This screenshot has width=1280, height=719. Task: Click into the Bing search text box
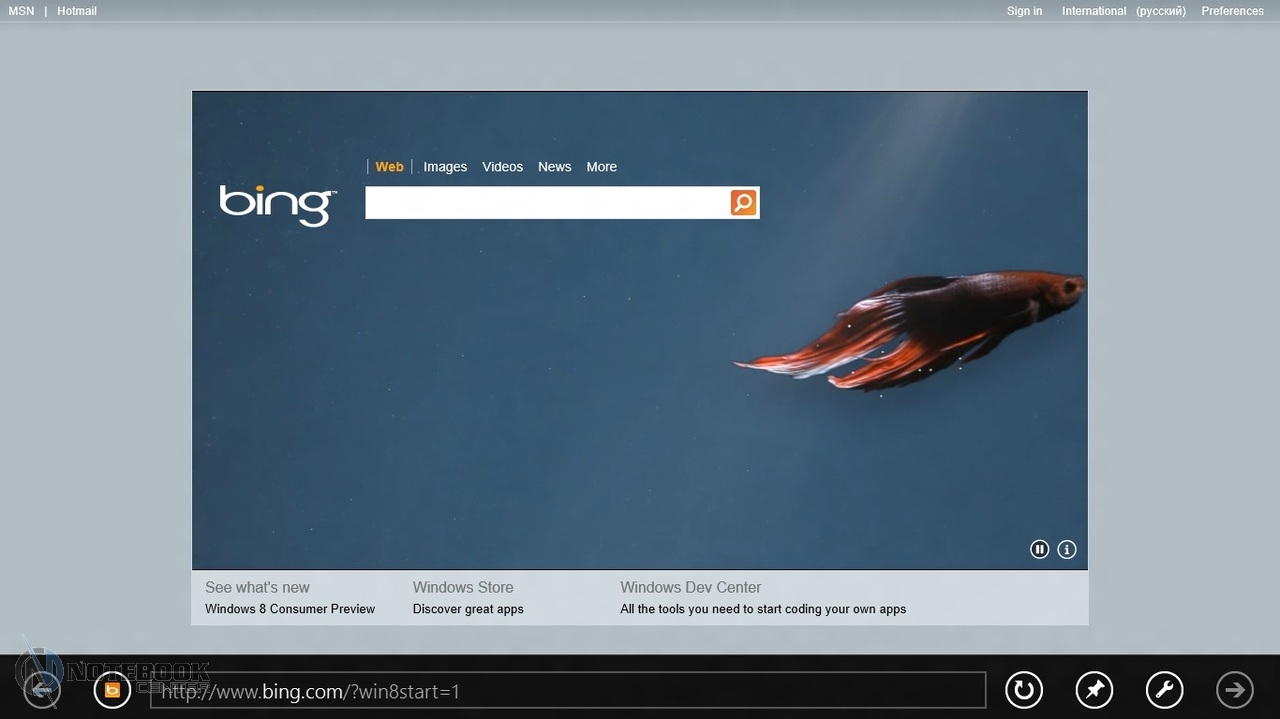(x=547, y=203)
